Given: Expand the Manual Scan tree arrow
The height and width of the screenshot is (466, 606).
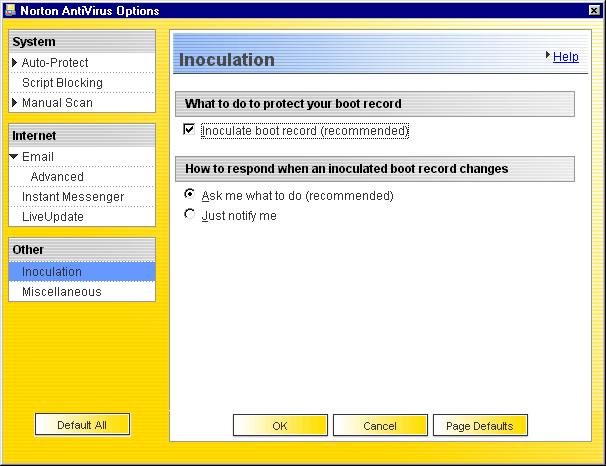Looking at the screenshot, I should pos(15,103).
